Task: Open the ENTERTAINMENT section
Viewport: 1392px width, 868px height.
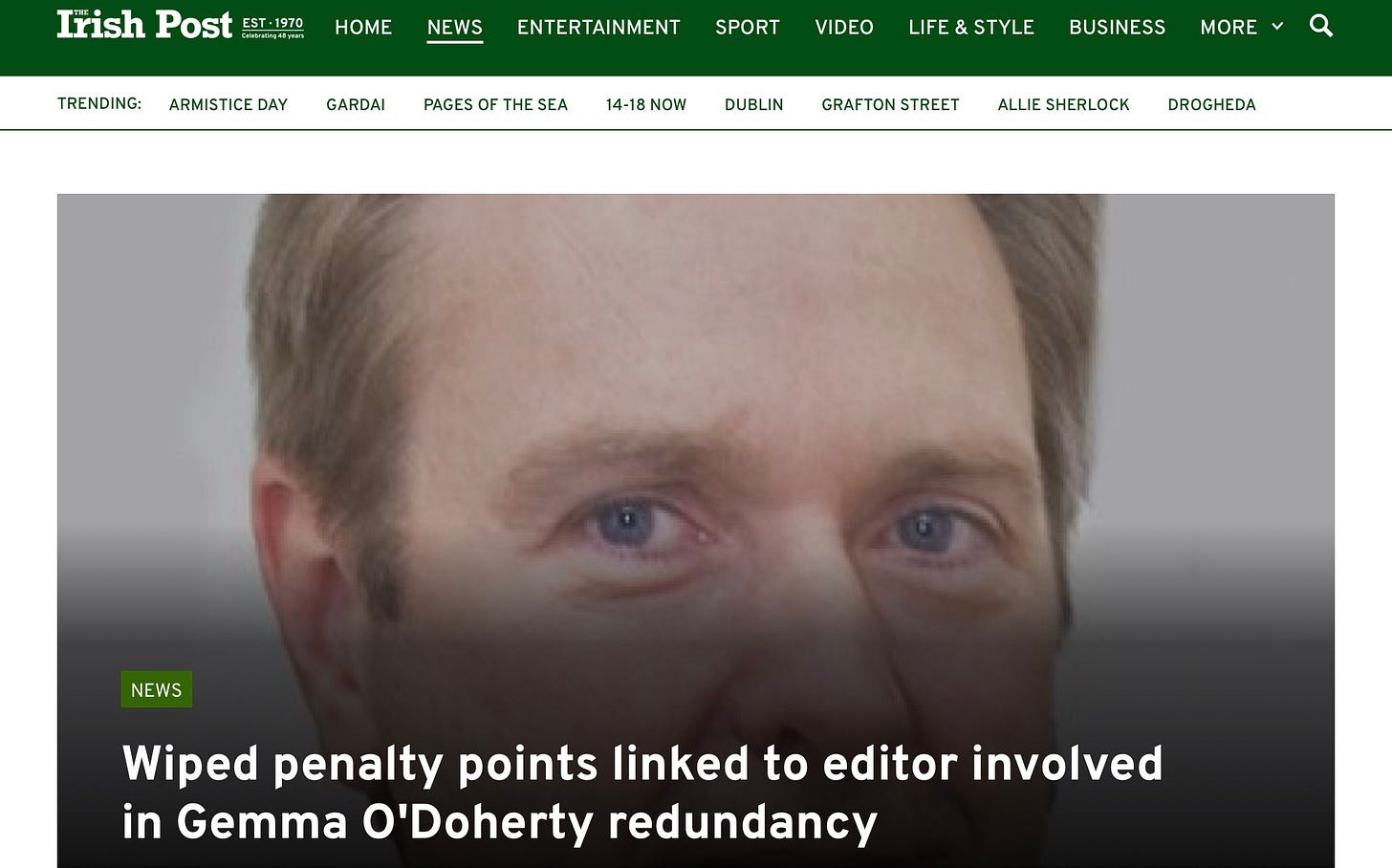Action: pos(598,28)
